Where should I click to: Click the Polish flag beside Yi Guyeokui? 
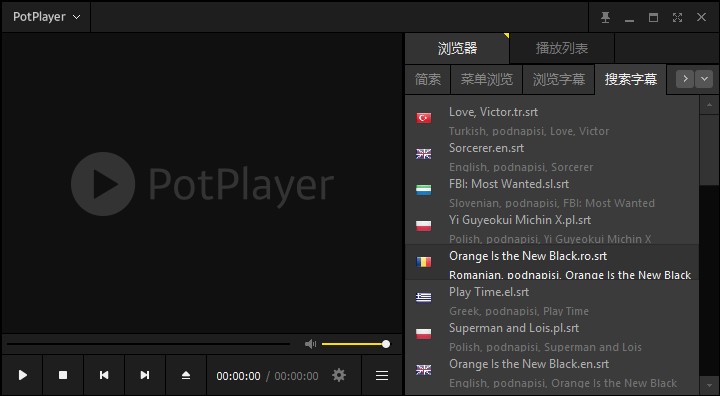pyautogui.click(x=423, y=226)
